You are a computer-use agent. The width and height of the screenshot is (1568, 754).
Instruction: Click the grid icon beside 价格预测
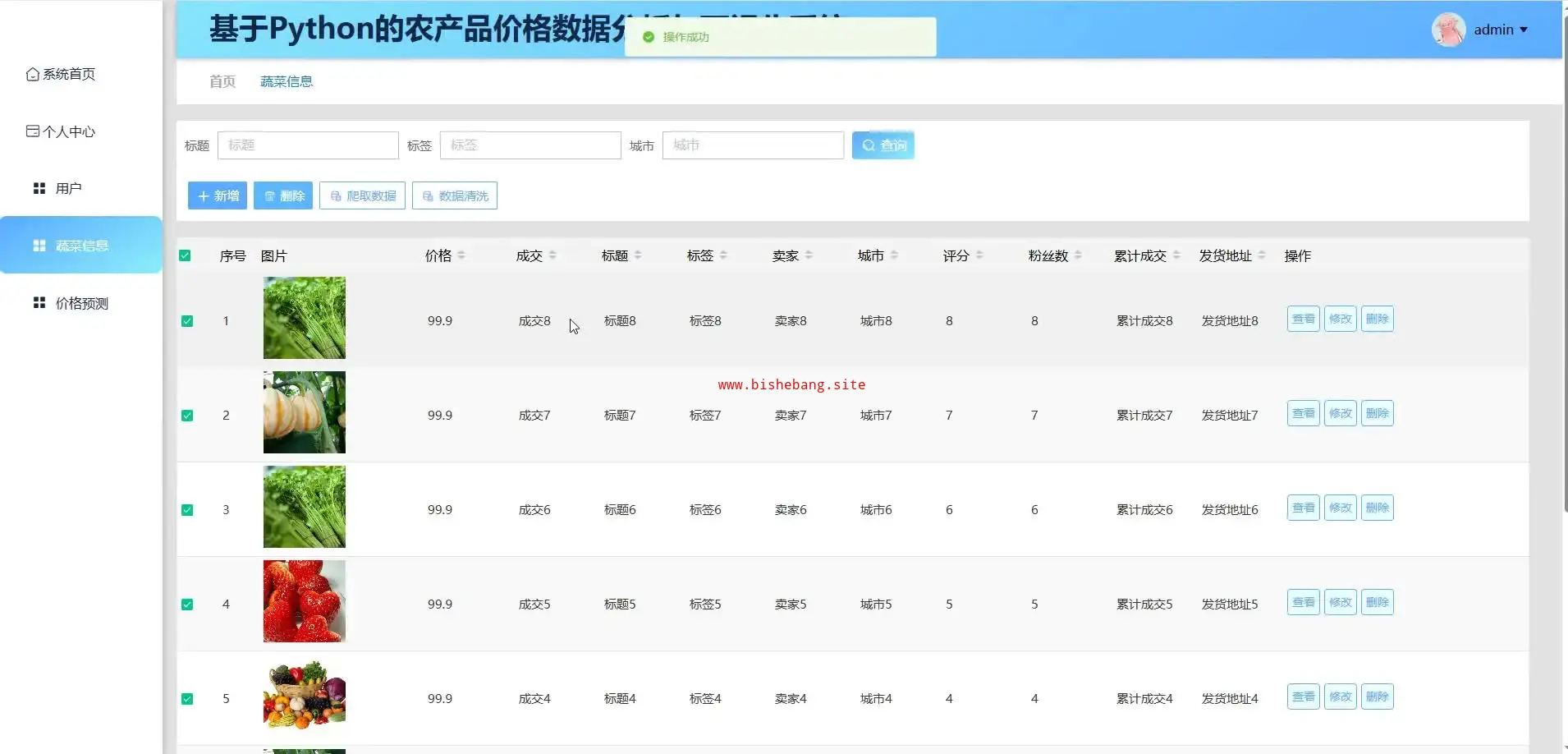point(39,303)
